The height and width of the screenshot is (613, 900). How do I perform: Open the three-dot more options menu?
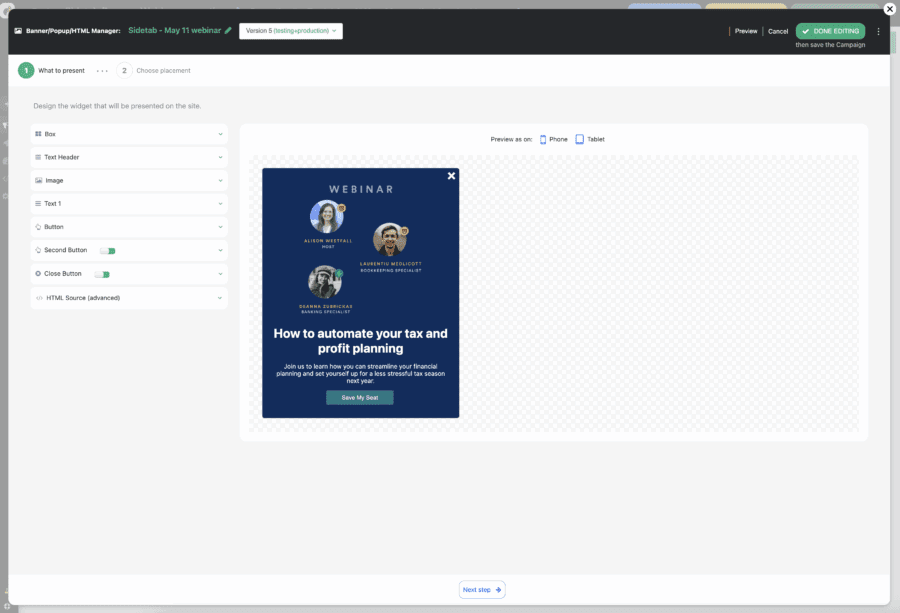(x=878, y=31)
